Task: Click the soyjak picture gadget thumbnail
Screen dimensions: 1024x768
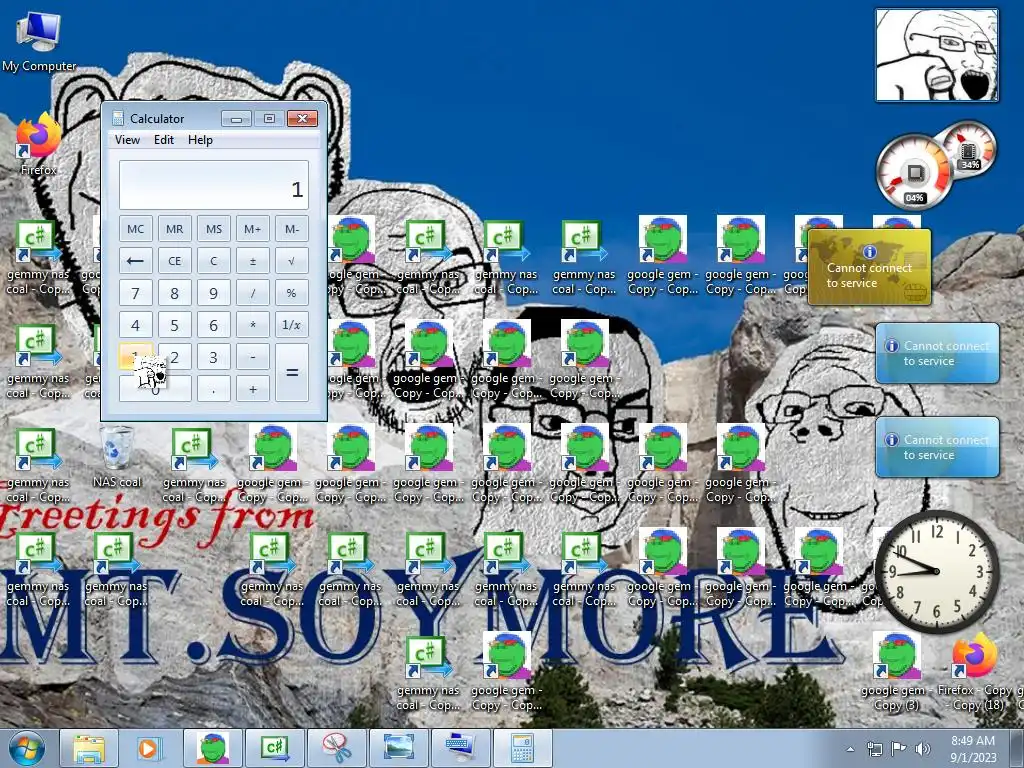Action: 936,55
